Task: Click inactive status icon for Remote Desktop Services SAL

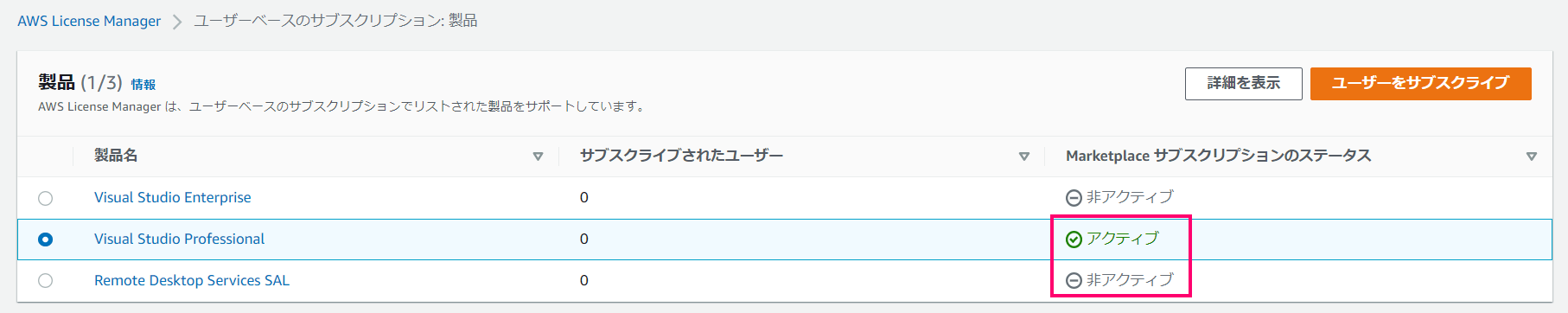Action: tap(1074, 281)
